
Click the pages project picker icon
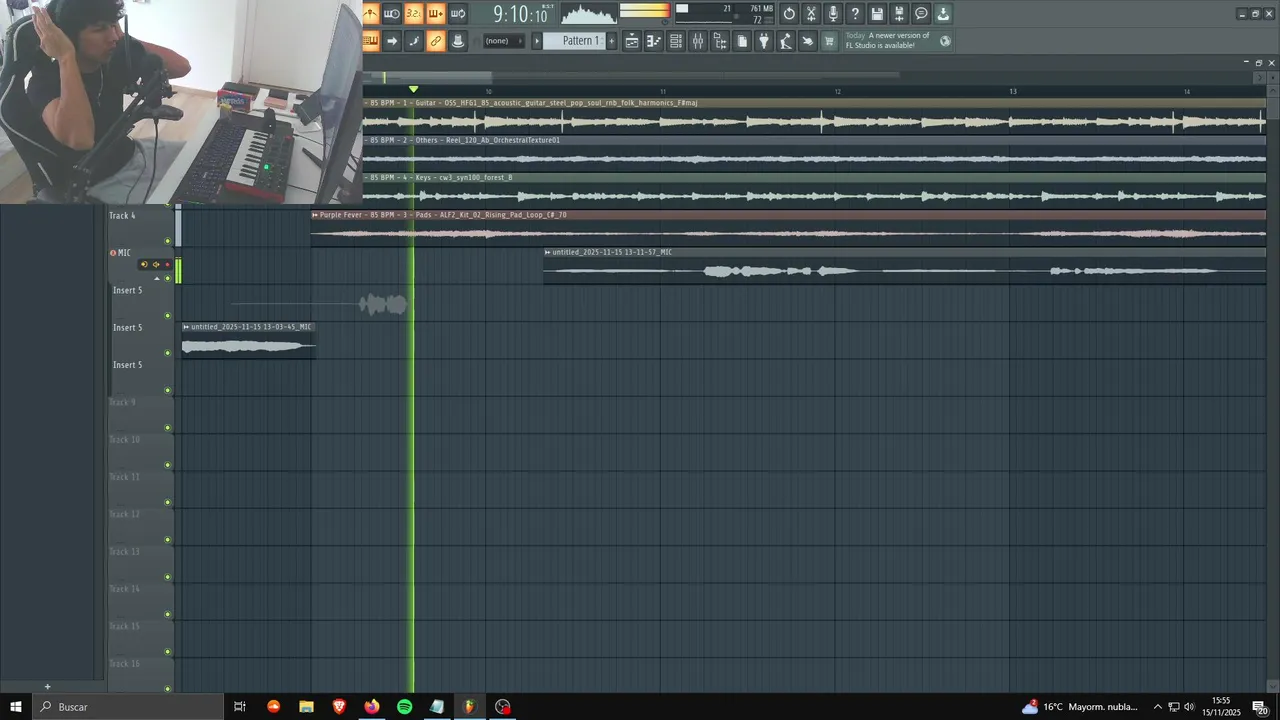pyautogui.click(x=742, y=41)
